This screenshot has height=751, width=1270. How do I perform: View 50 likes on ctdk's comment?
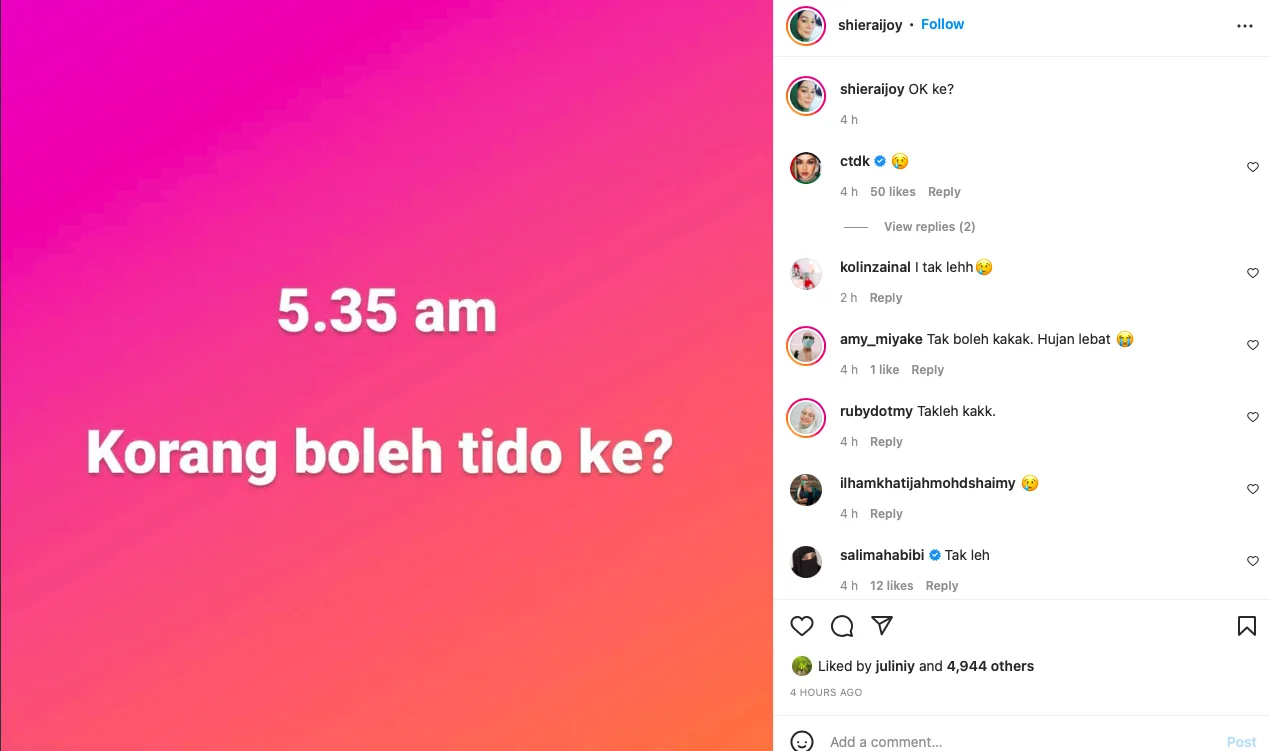[892, 192]
